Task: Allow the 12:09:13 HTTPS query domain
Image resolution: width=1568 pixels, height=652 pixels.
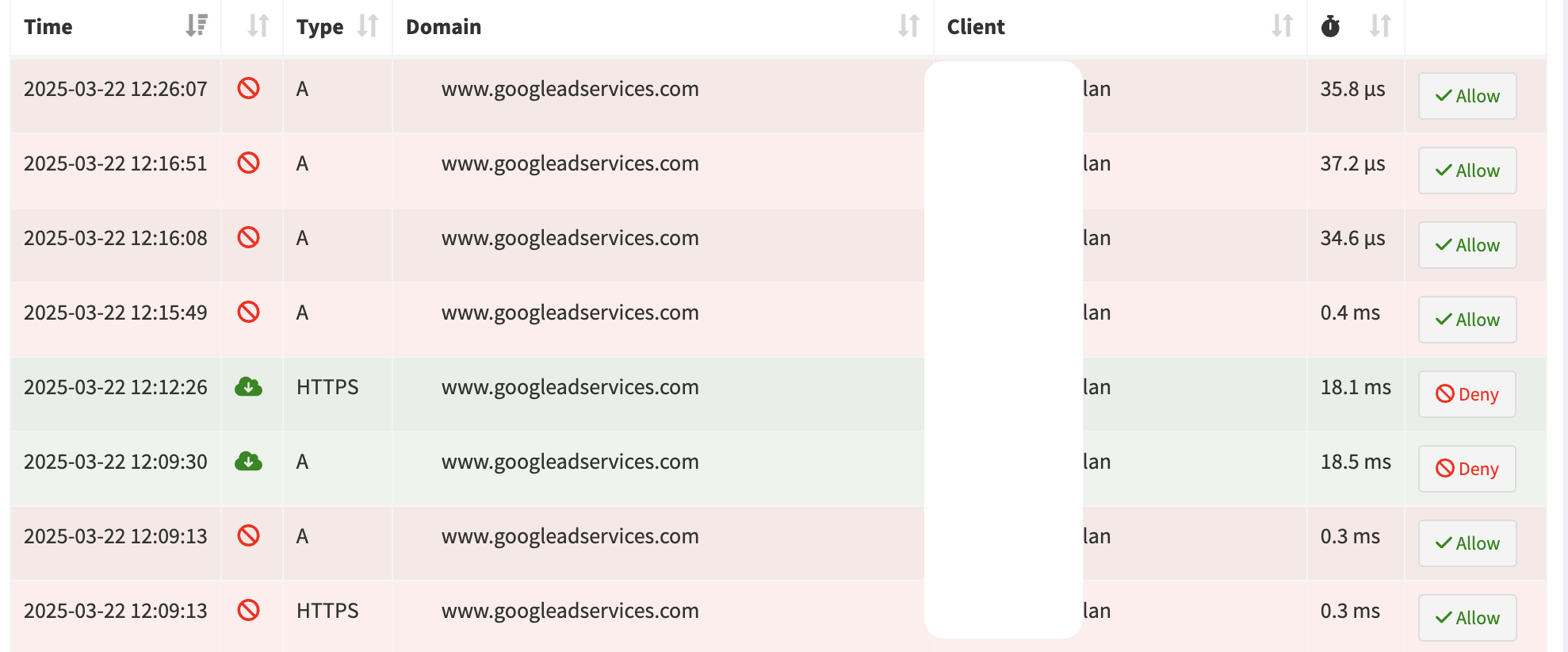Action: pyautogui.click(x=1467, y=618)
